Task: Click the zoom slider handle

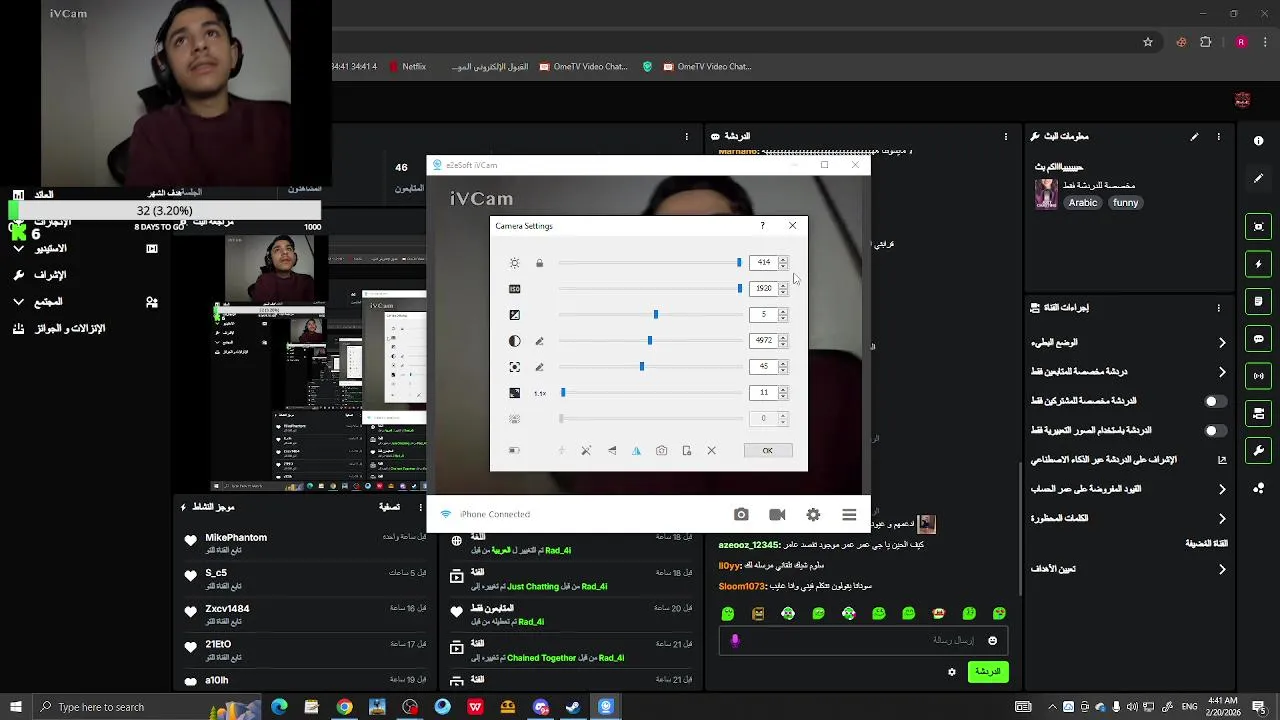Action: point(563,392)
